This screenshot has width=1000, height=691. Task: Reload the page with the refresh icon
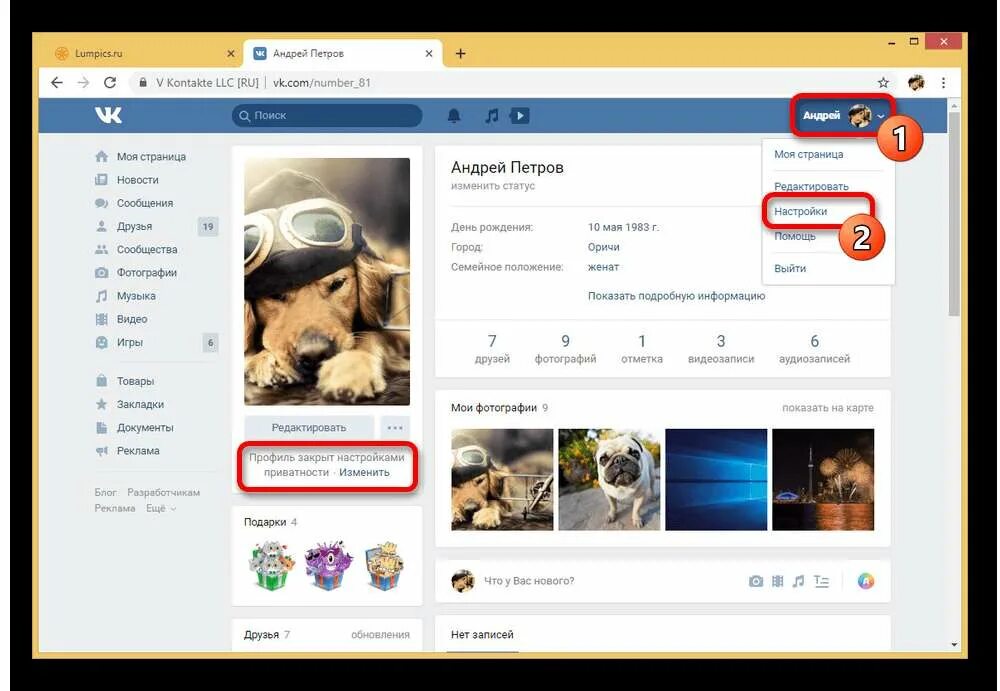pos(110,83)
